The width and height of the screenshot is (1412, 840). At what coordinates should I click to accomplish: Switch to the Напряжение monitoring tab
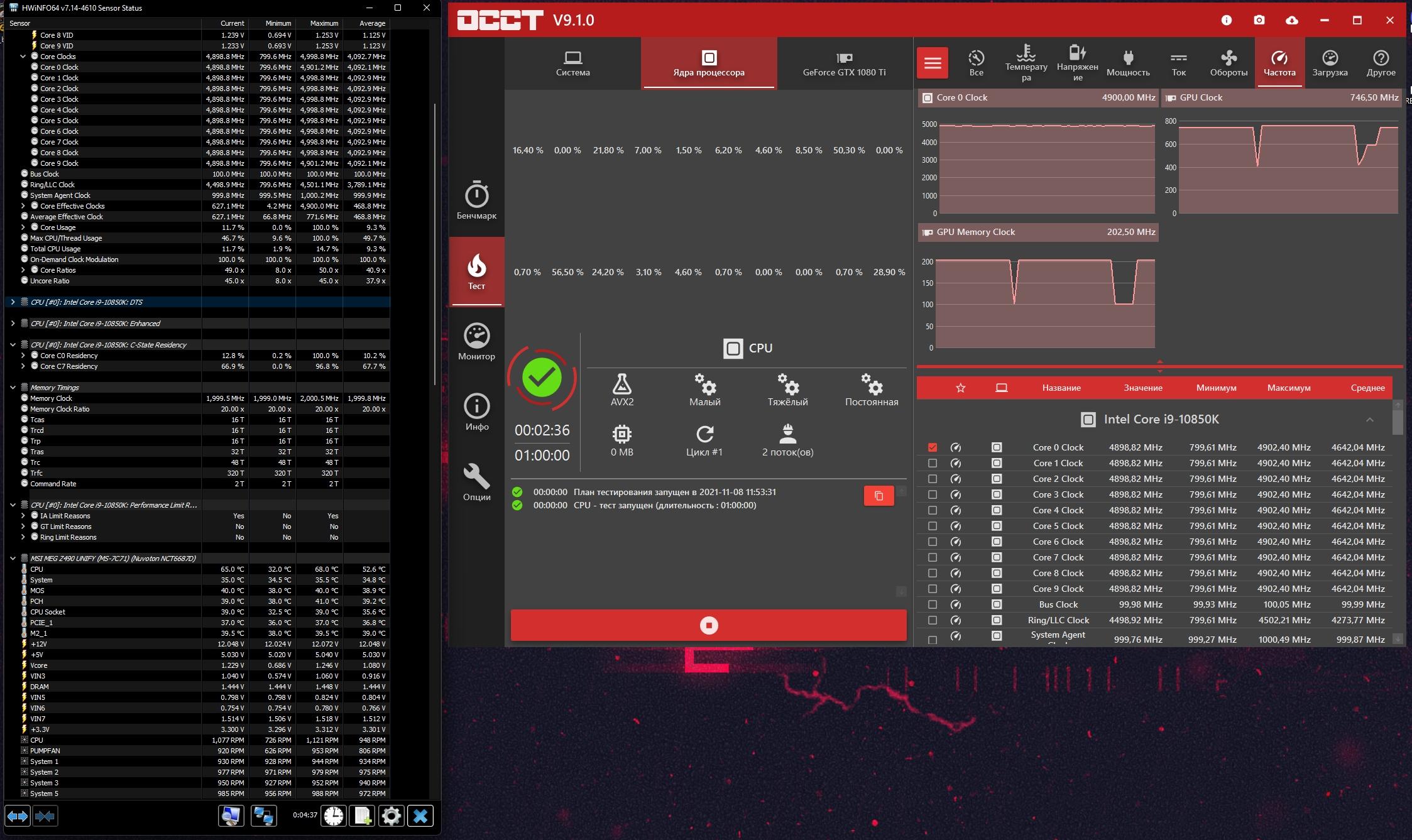tap(1077, 63)
